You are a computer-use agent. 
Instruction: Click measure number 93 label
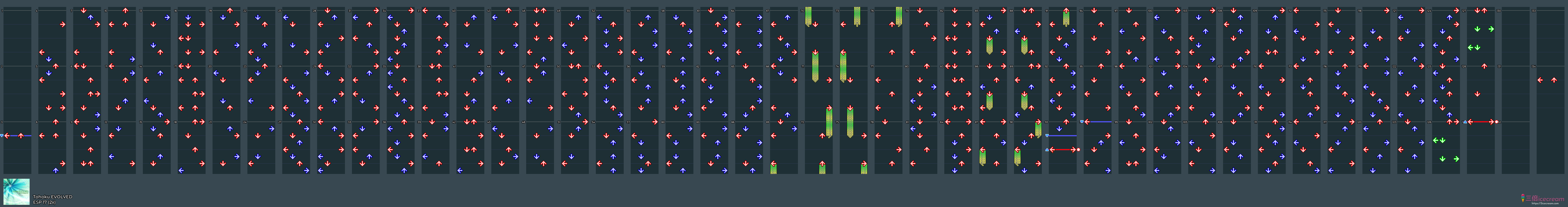pyautogui.click(x=1046, y=122)
